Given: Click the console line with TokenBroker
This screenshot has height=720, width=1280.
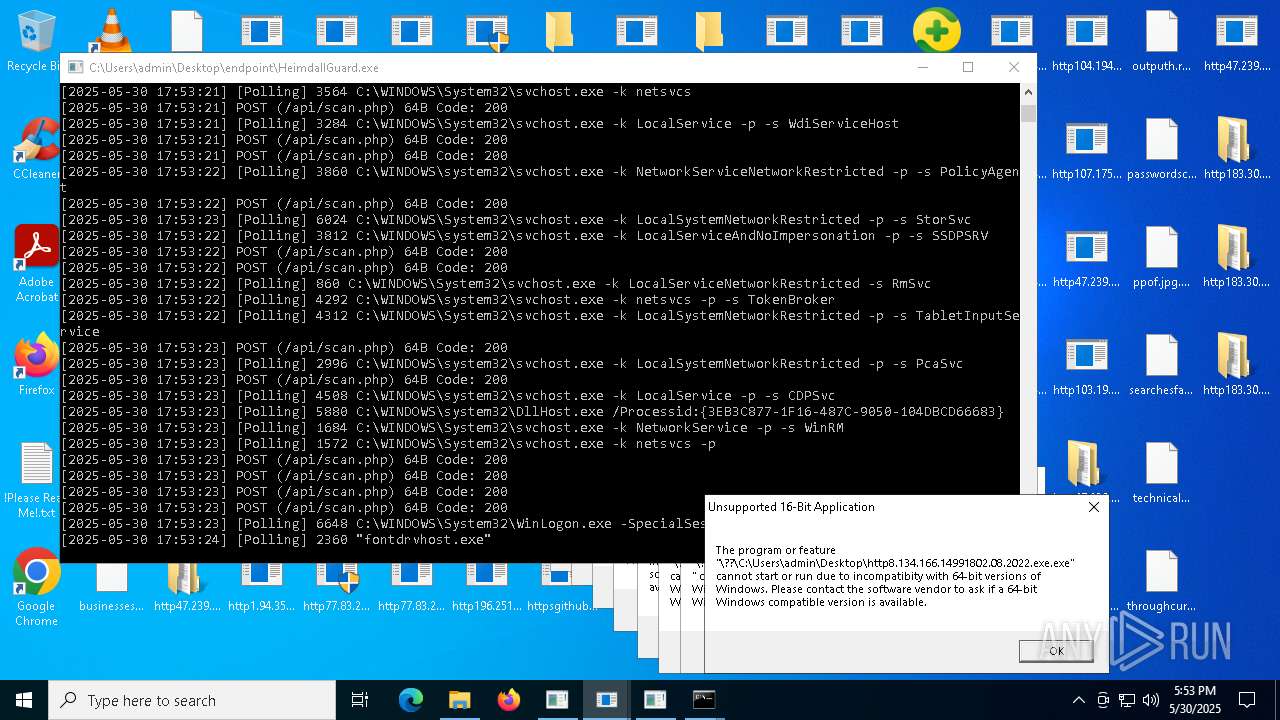Looking at the screenshot, I should point(448,300).
